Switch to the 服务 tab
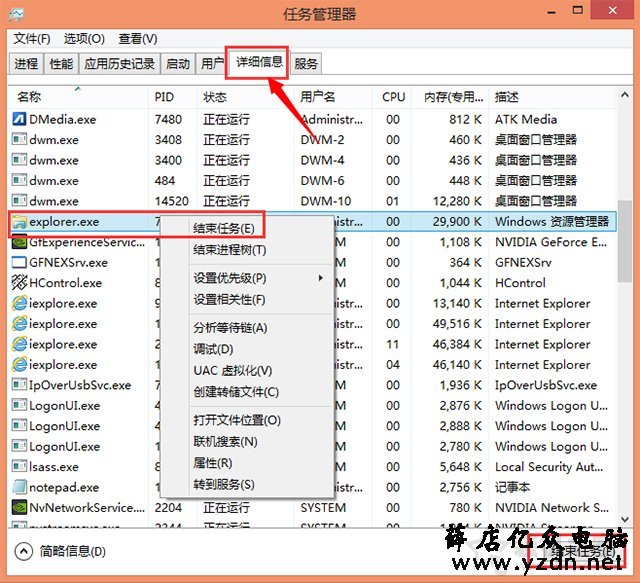 pos(306,64)
